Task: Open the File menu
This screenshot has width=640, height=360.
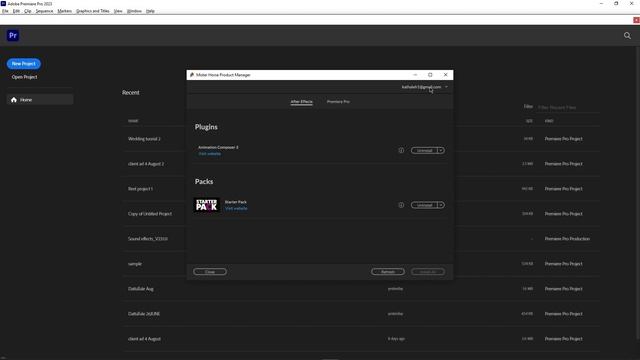Action: (x=5, y=11)
